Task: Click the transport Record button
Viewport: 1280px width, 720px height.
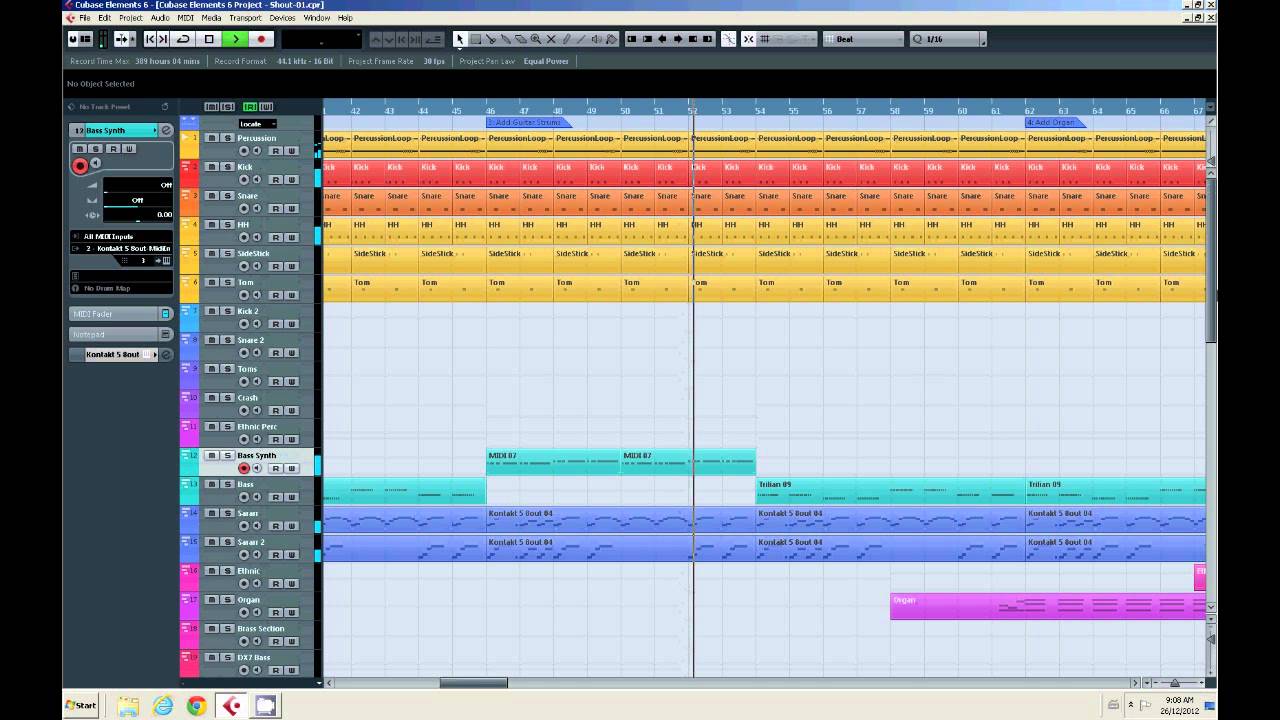Action: (x=261, y=39)
